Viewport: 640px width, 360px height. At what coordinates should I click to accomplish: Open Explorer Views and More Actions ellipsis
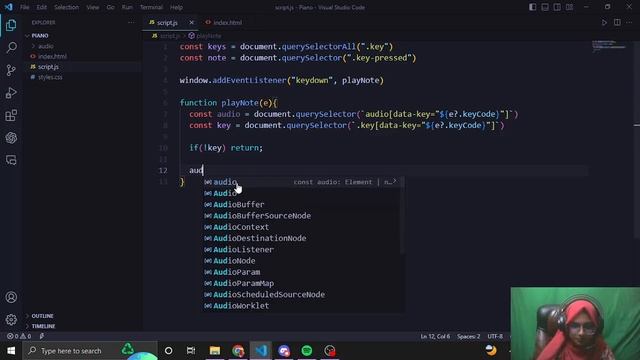coord(131,22)
